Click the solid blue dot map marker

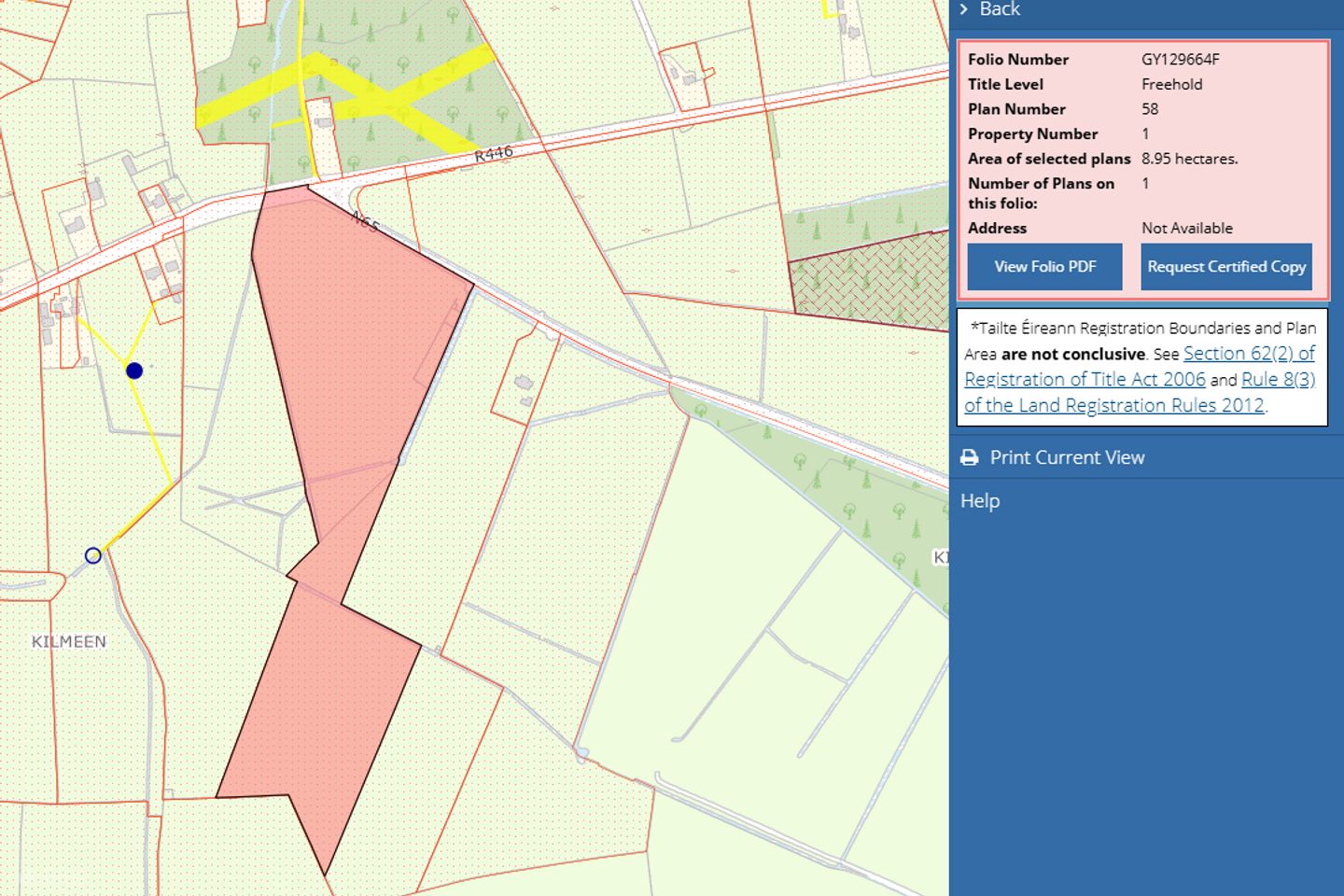click(x=134, y=371)
